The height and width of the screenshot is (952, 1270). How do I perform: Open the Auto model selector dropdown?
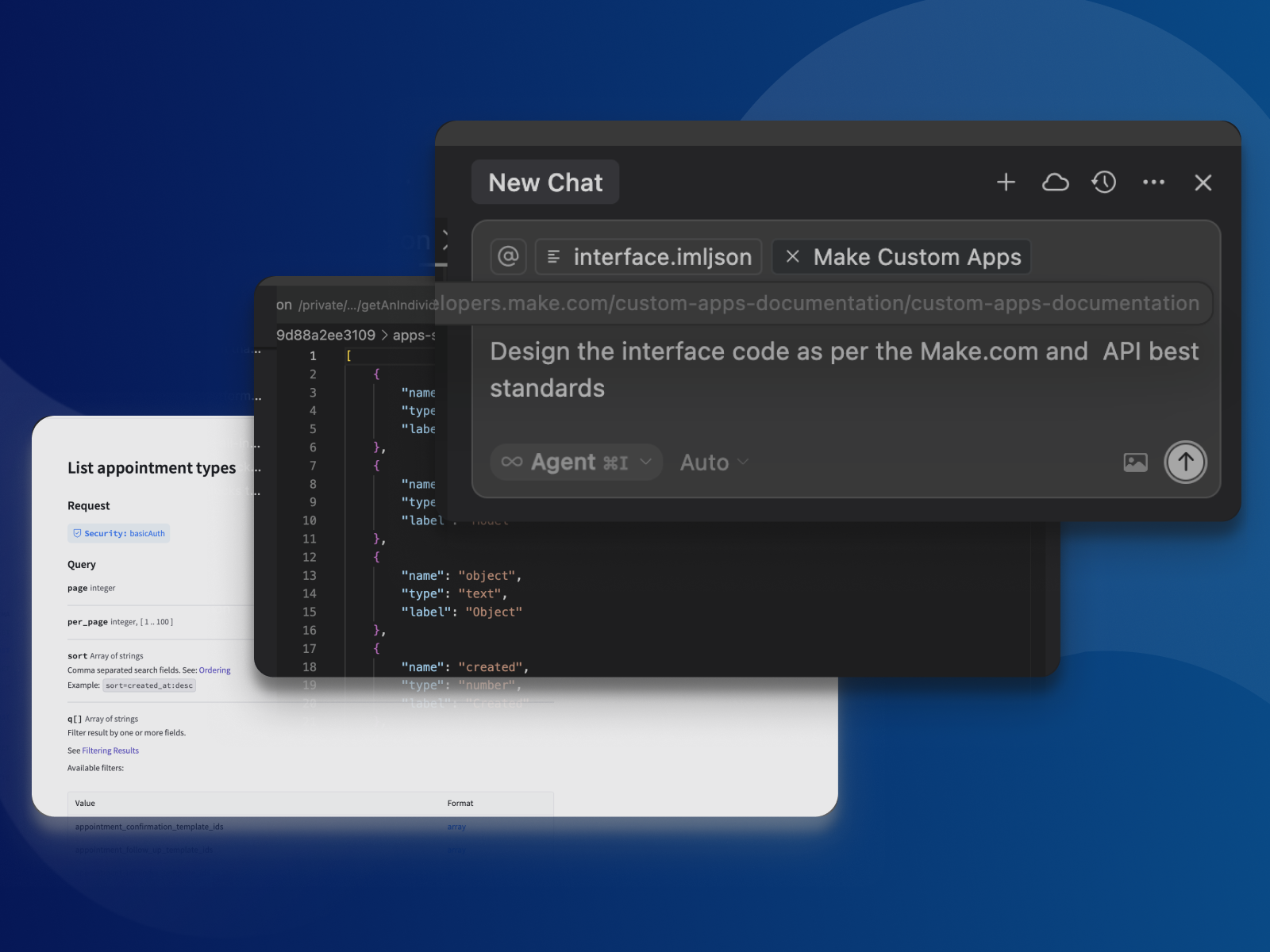point(714,463)
